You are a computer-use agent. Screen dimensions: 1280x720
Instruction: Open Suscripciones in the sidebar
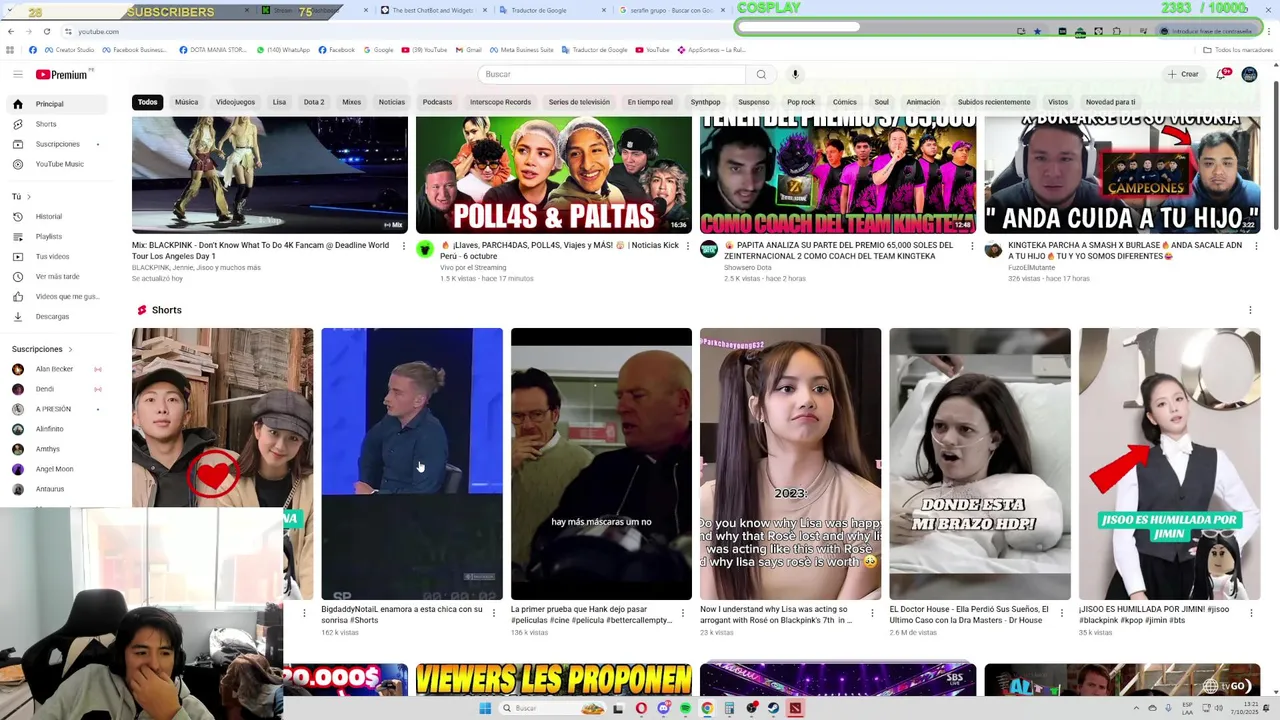[56, 144]
